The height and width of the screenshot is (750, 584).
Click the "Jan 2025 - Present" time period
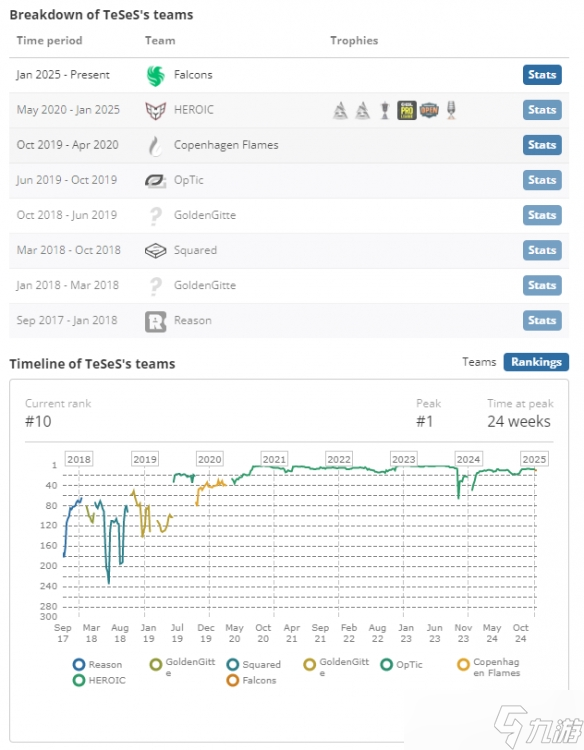coord(63,75)
